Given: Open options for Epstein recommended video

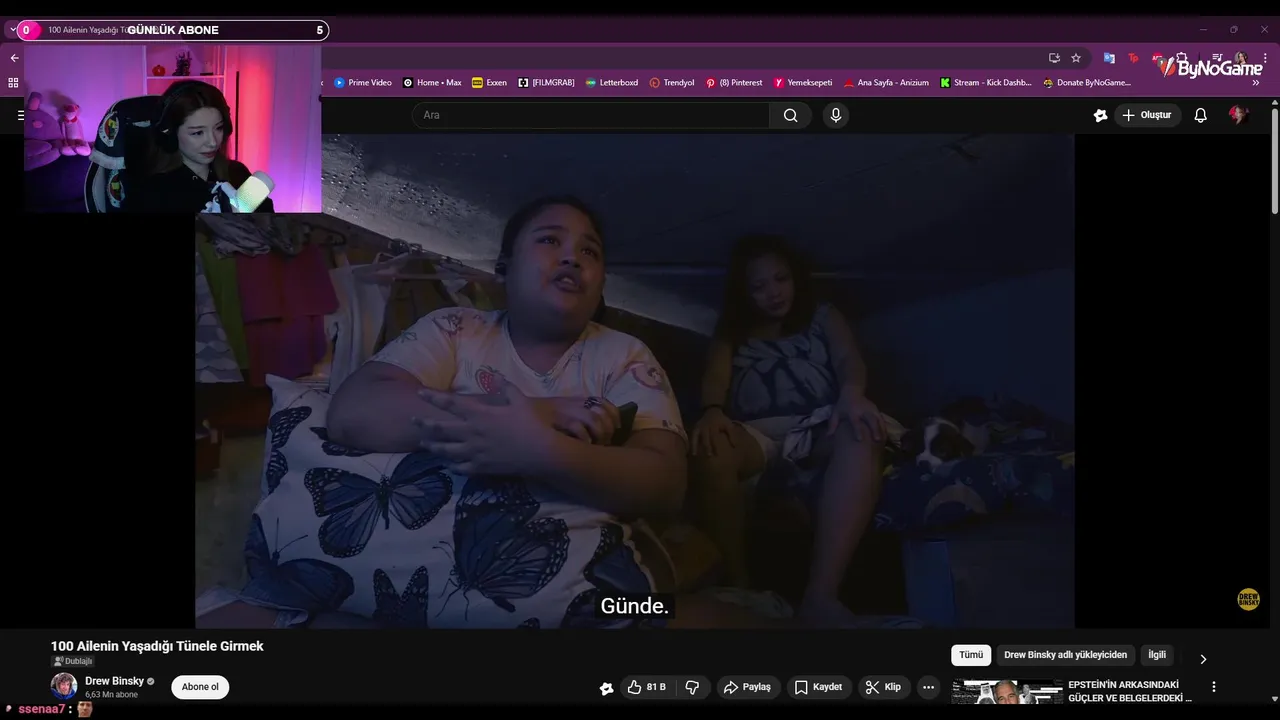Looking at the screenshot, I should pyautogui.click(x=1214, y=687).
